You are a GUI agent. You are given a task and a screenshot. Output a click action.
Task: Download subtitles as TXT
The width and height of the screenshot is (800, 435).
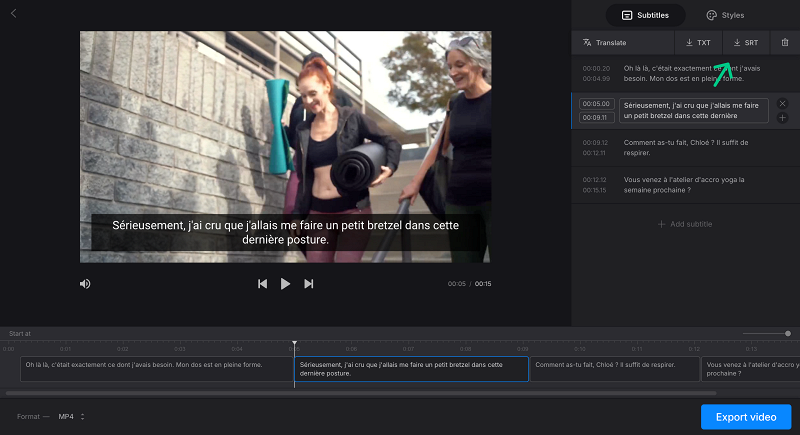[x=698, y=43]
